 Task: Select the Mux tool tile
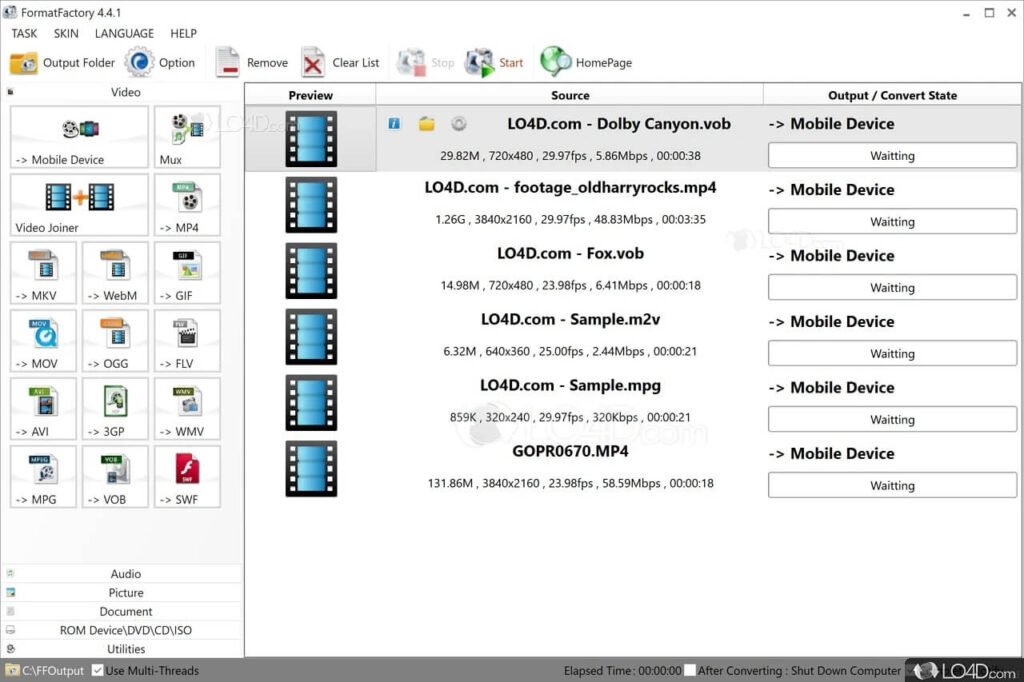click(x=187, y=137)
